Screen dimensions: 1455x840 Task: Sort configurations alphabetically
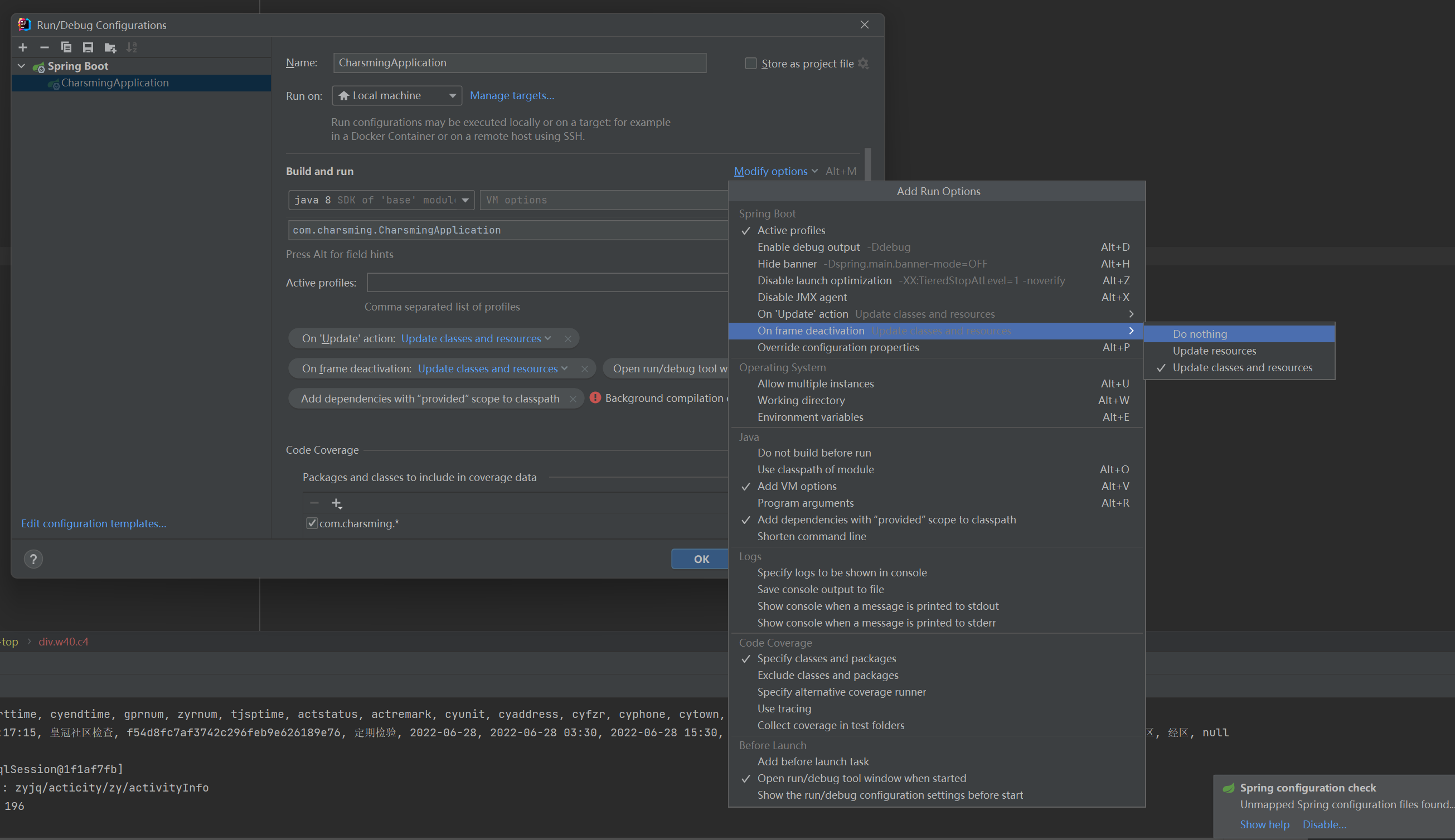(x=132, y=47)
